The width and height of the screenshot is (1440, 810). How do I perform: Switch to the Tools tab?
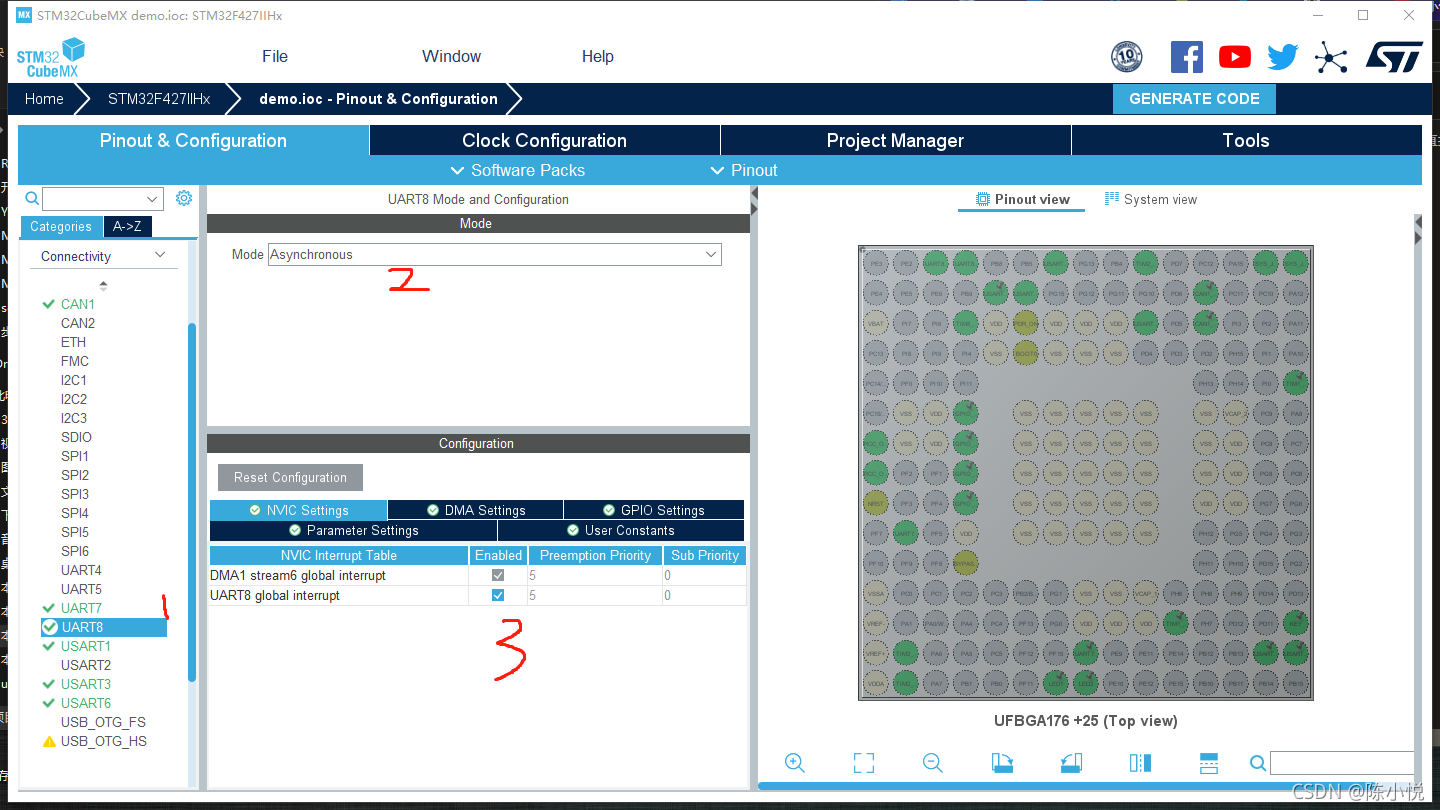point(1246,140)
